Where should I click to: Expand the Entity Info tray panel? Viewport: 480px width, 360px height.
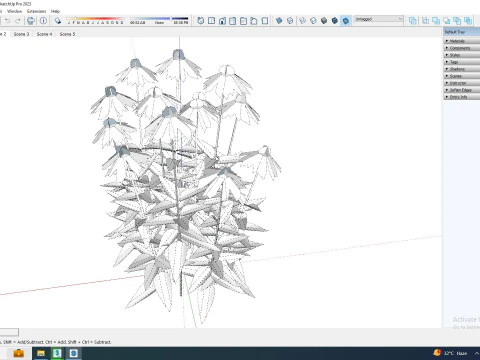point(462,97)
